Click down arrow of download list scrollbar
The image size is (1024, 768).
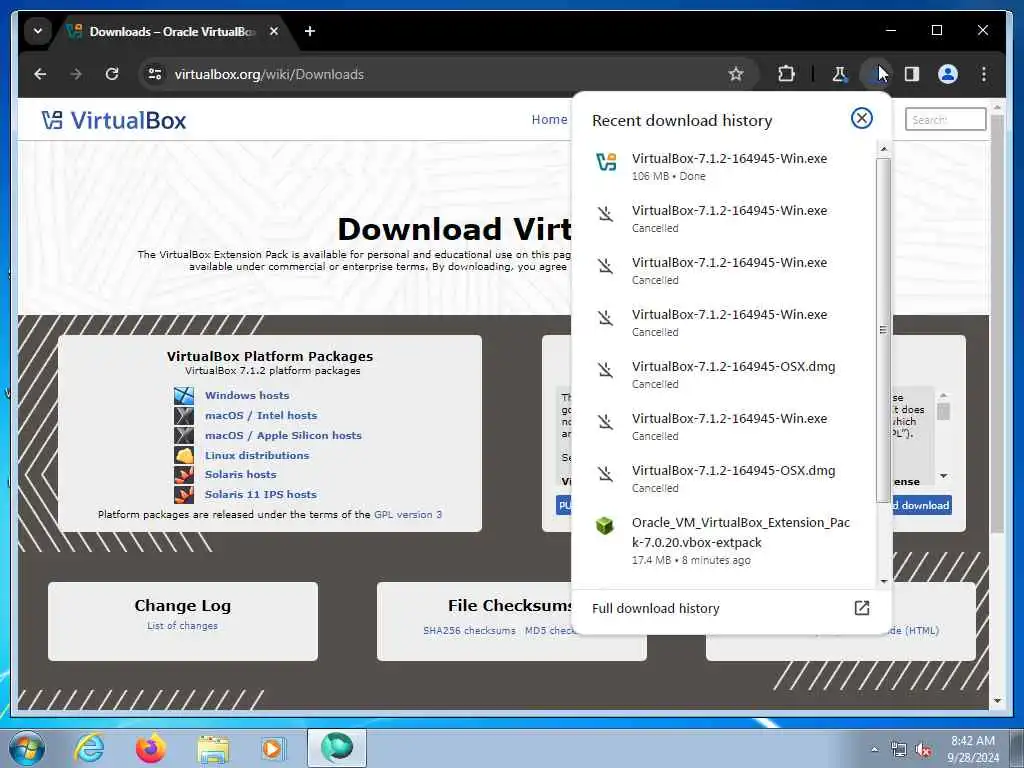point(884,581)
